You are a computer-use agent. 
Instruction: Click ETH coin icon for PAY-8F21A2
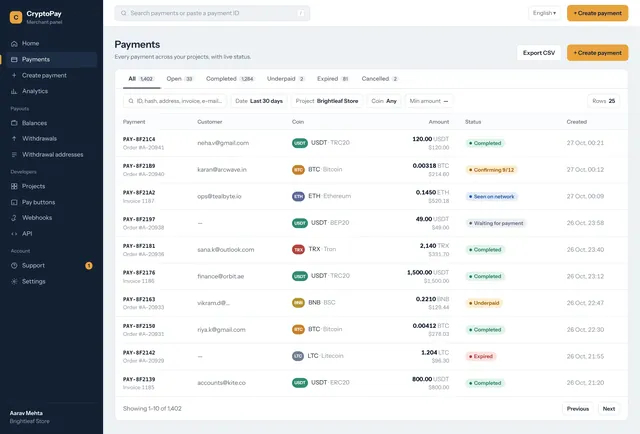point(298,196)
